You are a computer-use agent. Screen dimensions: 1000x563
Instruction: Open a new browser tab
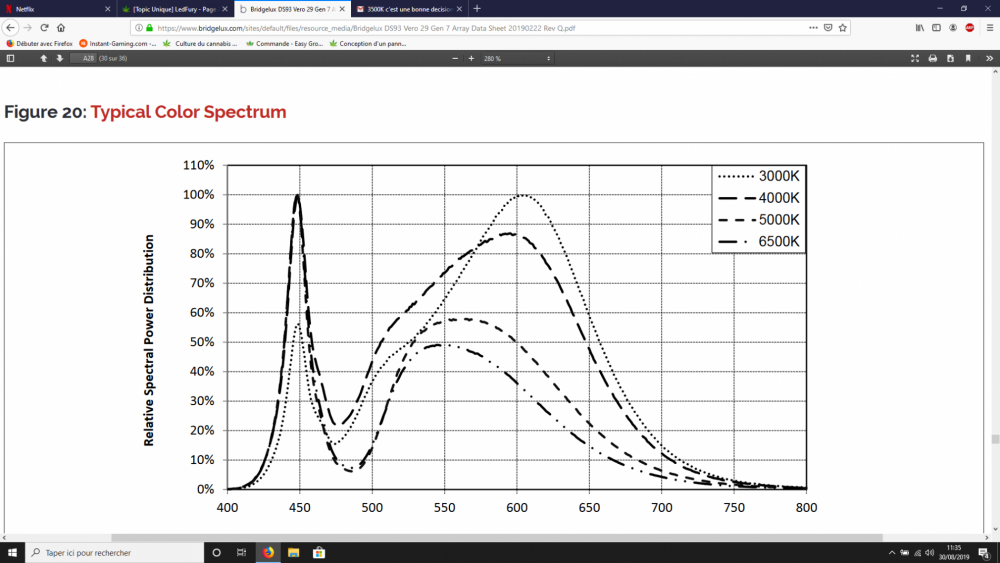[477, 9]
